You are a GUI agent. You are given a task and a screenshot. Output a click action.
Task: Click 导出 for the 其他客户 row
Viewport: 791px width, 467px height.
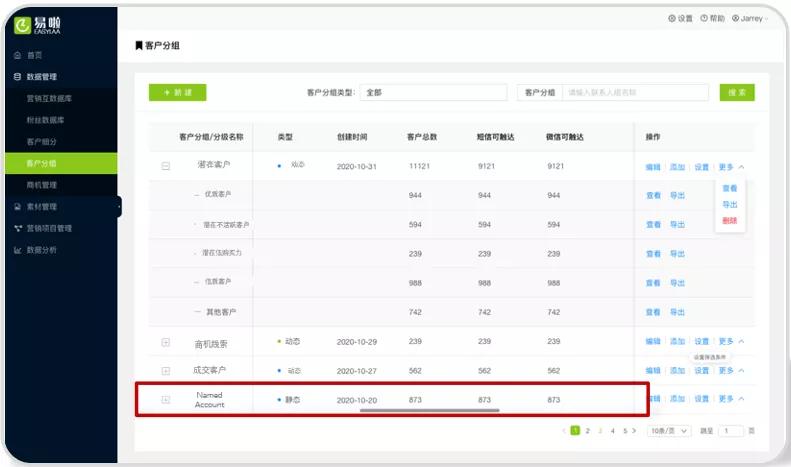click(677, 312)
